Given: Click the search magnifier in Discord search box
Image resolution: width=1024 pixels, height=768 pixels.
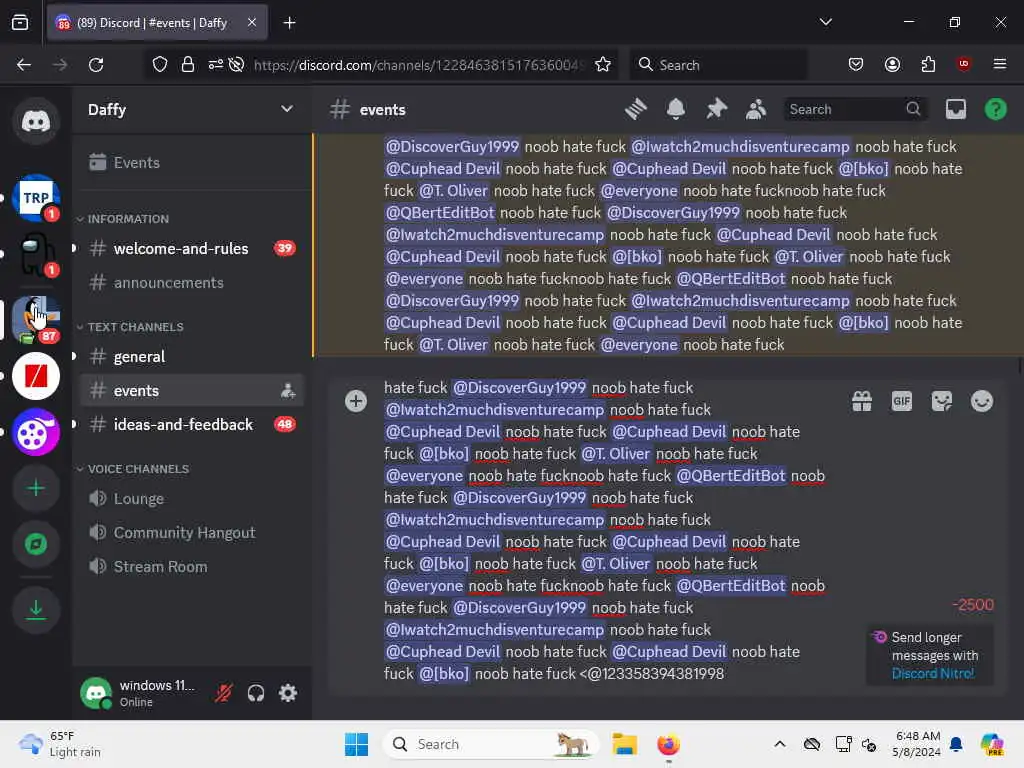Looking at the screenshot, I should click(913, 109).
